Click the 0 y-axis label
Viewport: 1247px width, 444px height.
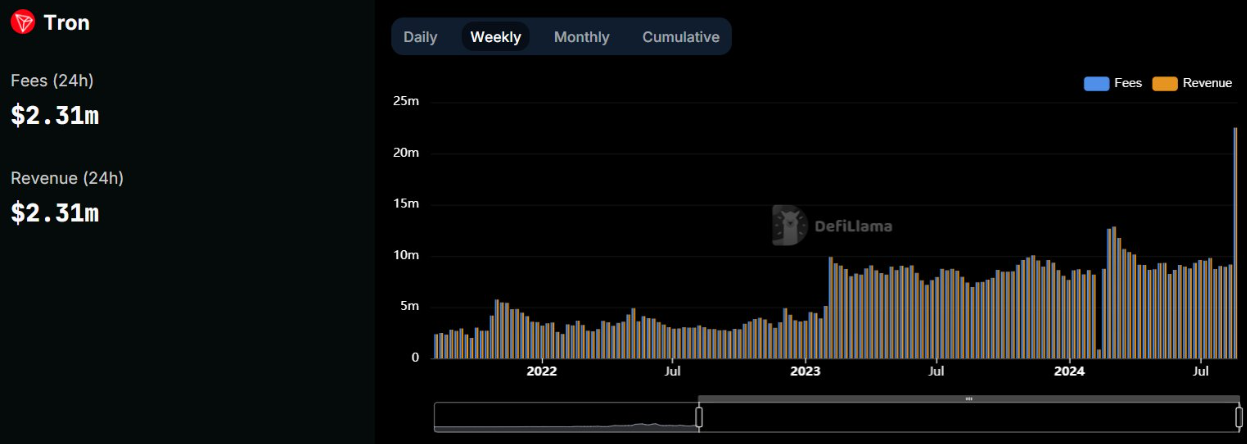(x=415, y=357)
